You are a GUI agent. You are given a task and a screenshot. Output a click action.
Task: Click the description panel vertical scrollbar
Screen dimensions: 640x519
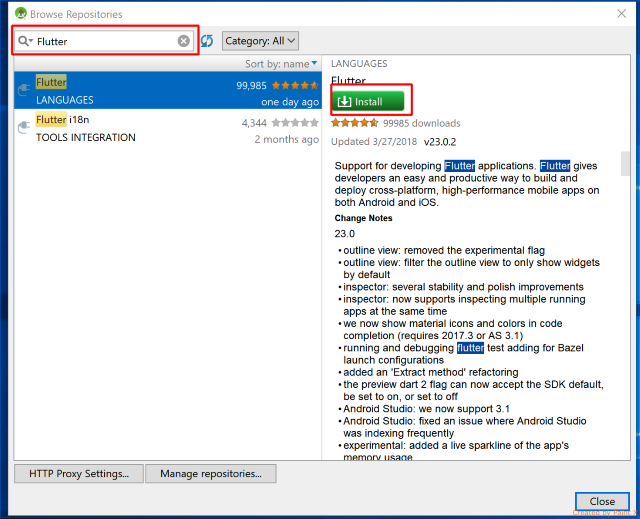(626, 162)
